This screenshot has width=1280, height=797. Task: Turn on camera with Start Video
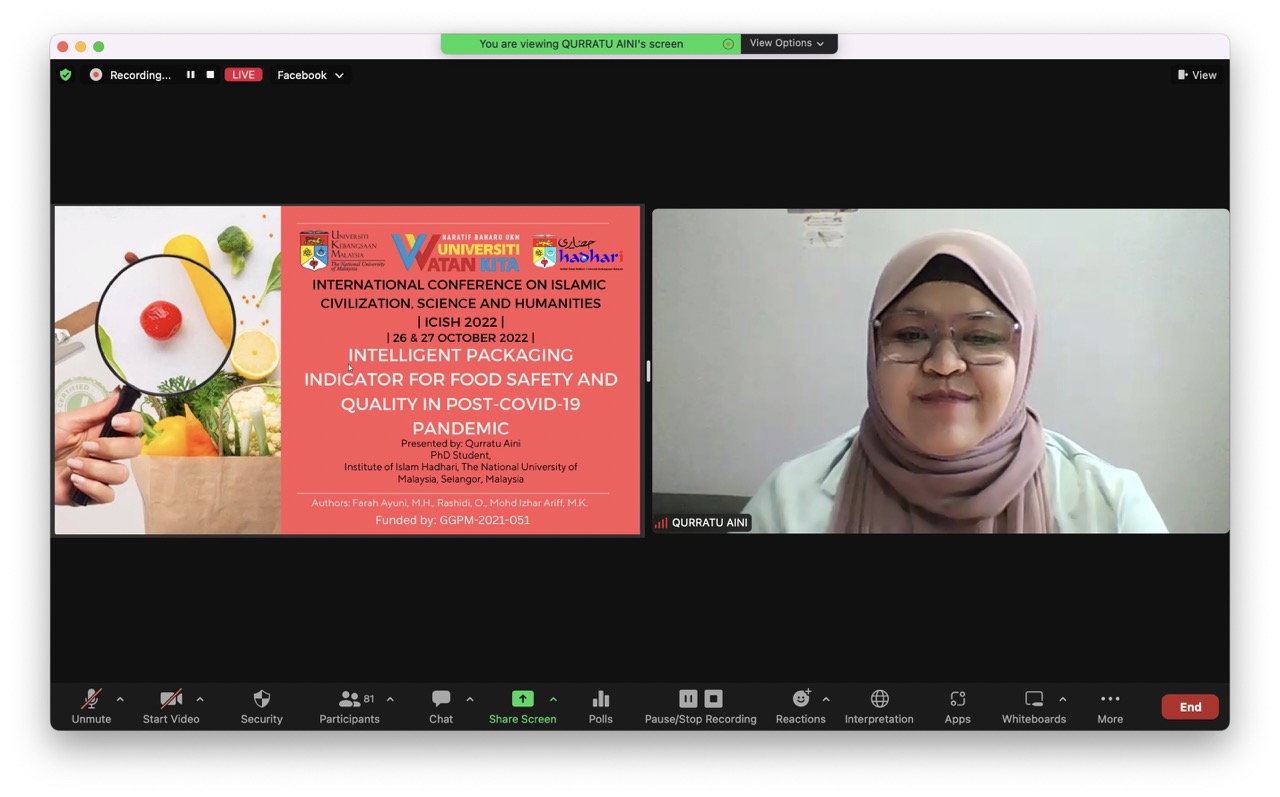pyautogui.click(x=171, y=706)
